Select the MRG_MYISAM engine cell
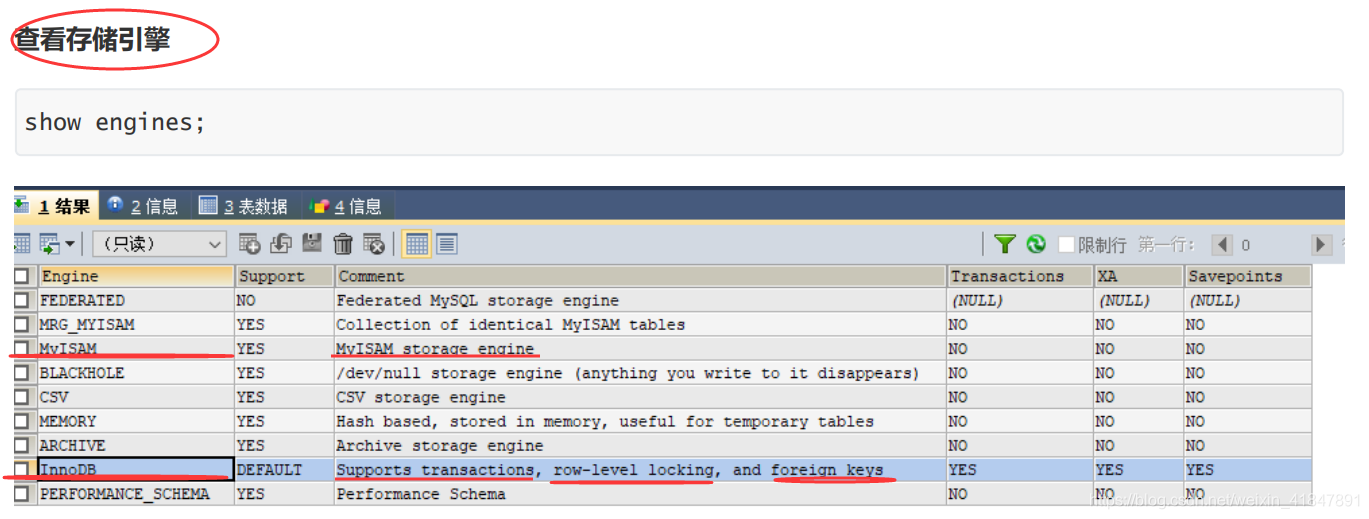1369x519 pixels. click(x=135, y=324)
